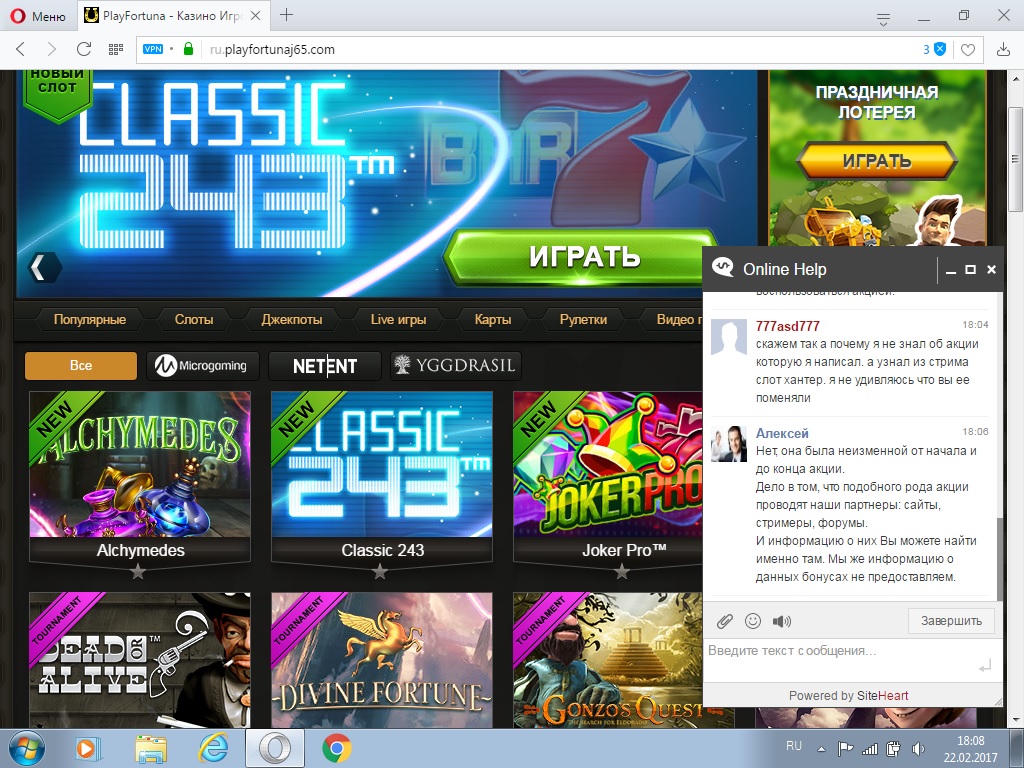This screenshot has width=1024, height=768.
Task: Switch the RU input language indicator
Action: [x=793, y=745]
